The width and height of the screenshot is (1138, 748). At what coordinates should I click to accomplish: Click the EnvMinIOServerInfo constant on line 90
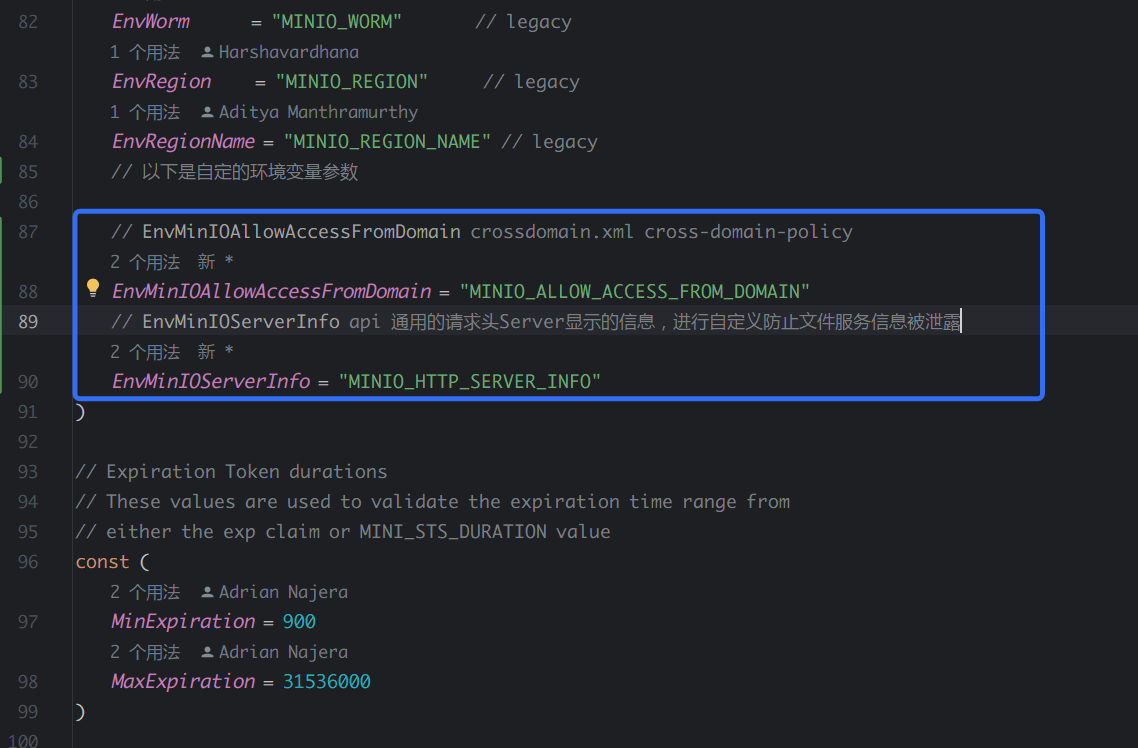tap(210, 382)
